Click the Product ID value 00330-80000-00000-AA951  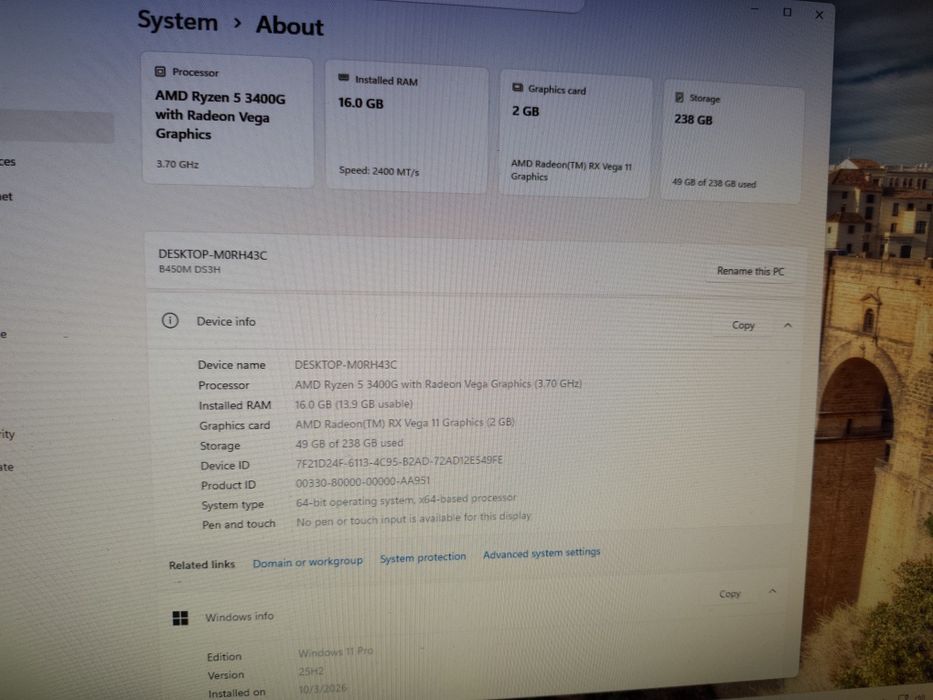(362, 482)
